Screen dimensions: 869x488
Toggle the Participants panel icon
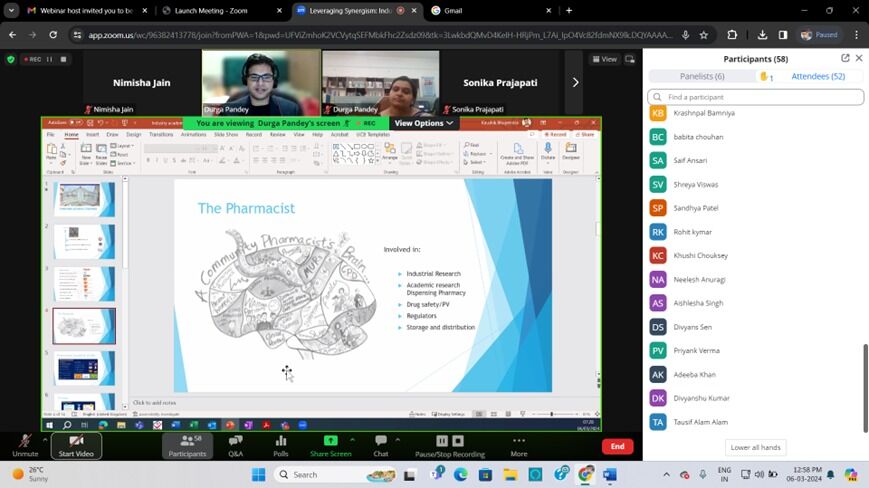point(187,445)
